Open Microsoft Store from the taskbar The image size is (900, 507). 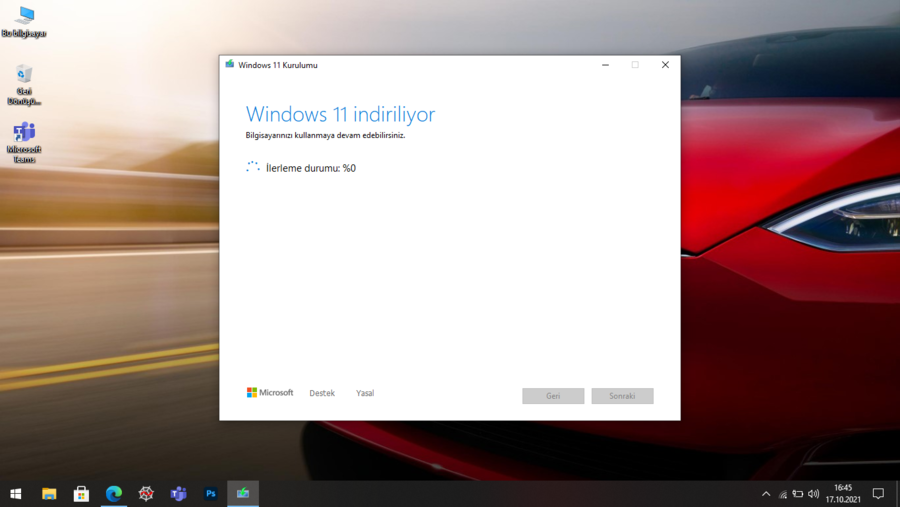point(81,494)
